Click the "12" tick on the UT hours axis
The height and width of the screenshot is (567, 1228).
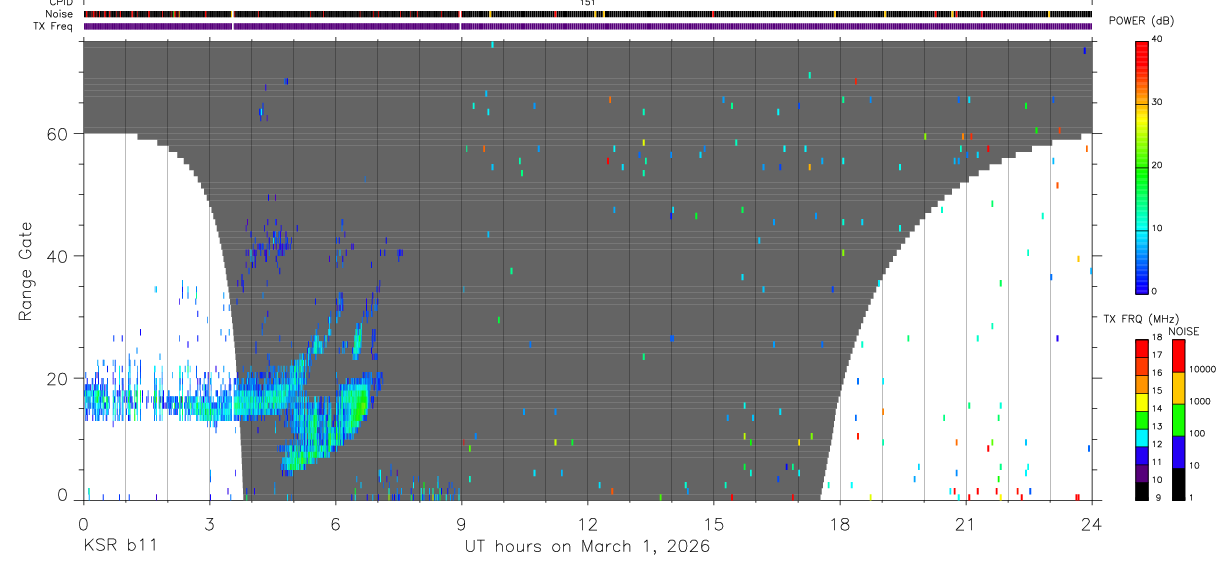tap(588, 523)
